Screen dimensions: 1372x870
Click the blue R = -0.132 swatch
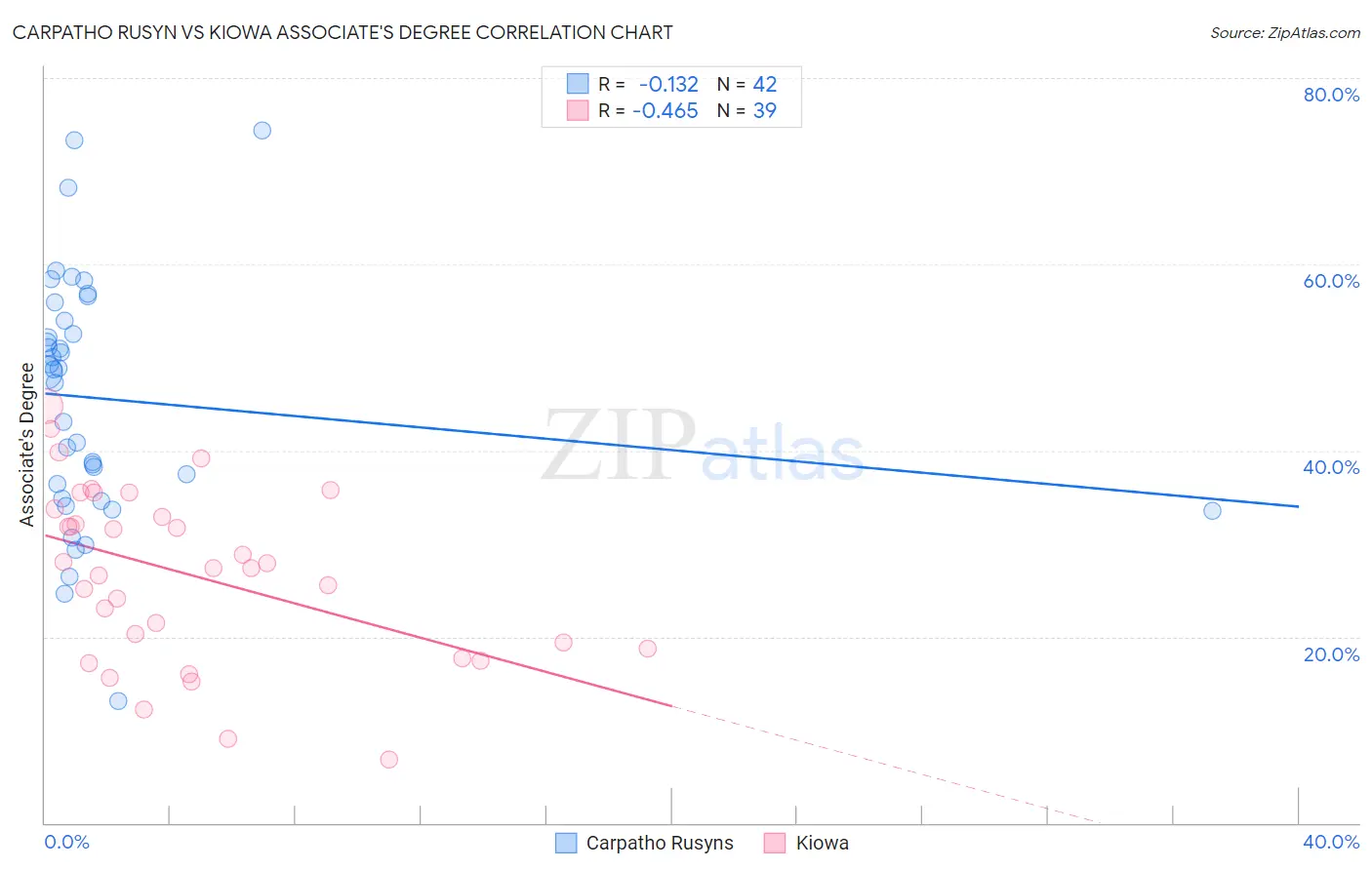(578, 84)
